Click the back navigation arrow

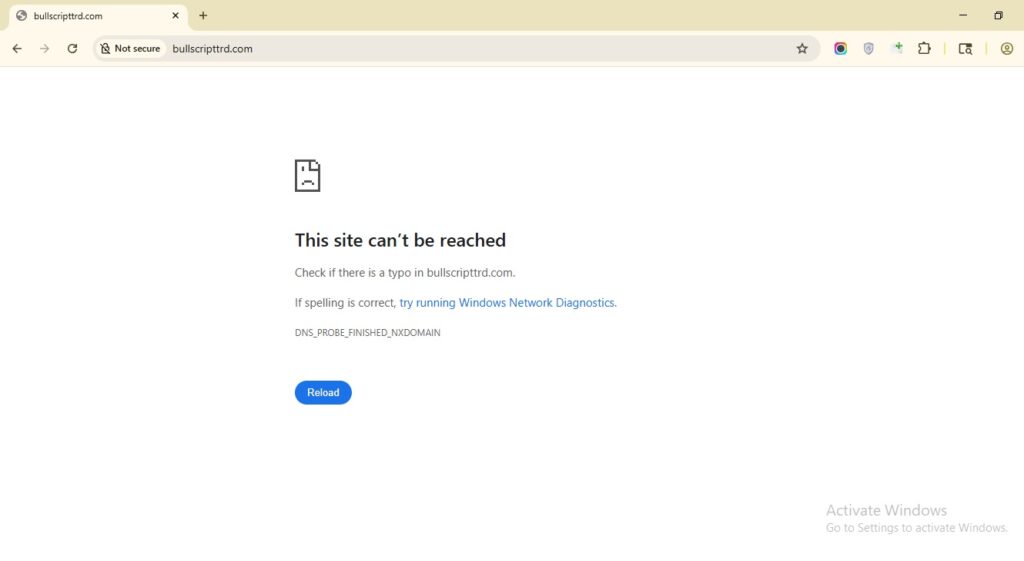tap(17, 48)
